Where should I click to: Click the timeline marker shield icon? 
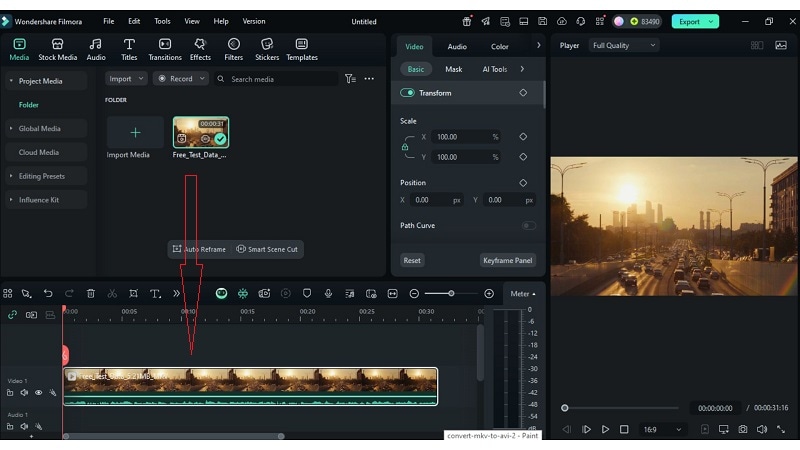click(x=307, y=293)
